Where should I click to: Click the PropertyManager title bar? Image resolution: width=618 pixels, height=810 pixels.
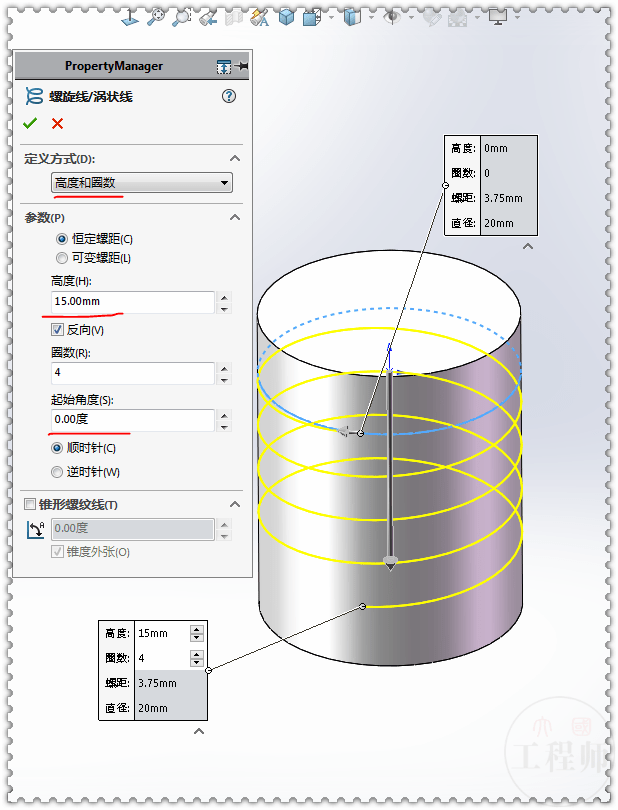click(132, 66)
